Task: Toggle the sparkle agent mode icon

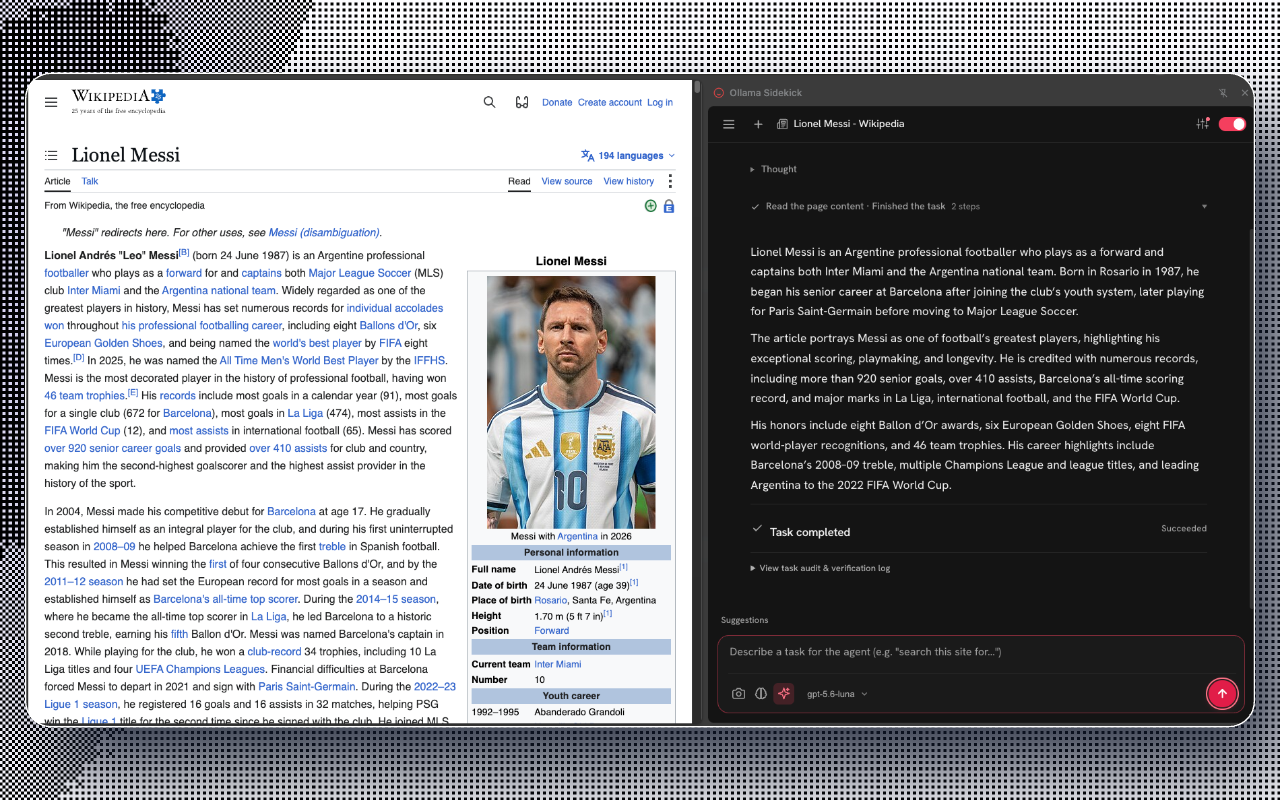Action: click(x=784, y=693)
